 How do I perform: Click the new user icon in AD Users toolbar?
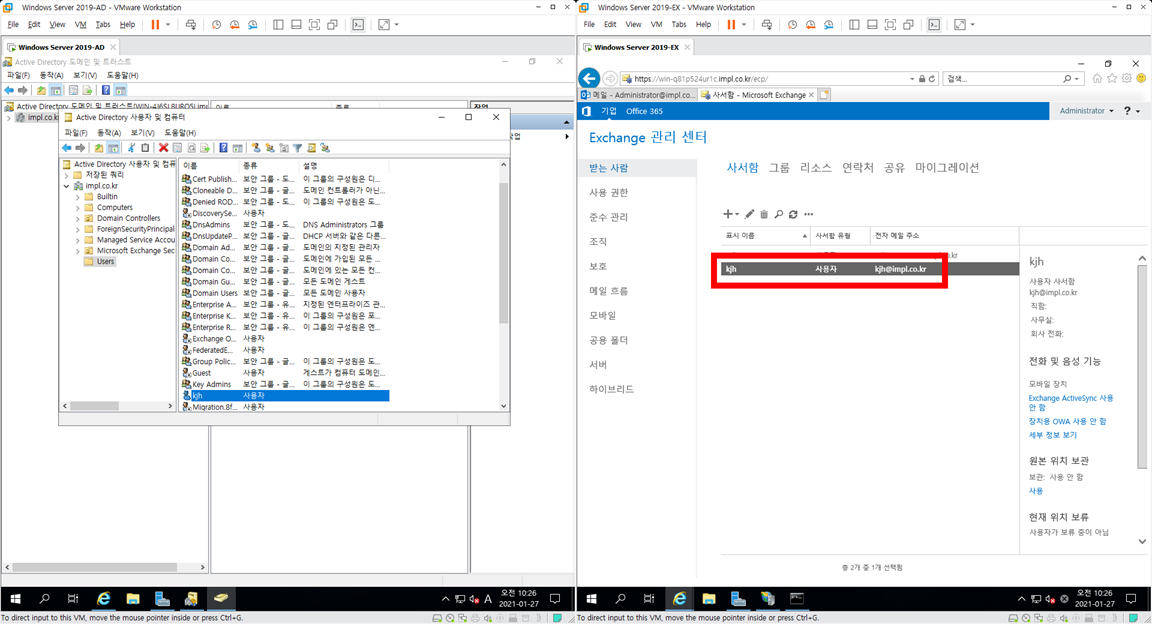pos(256,148)
